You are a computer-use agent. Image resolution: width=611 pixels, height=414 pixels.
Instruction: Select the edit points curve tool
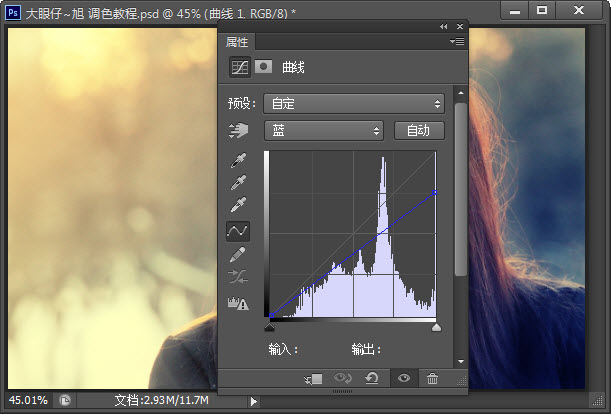point(239,230)
